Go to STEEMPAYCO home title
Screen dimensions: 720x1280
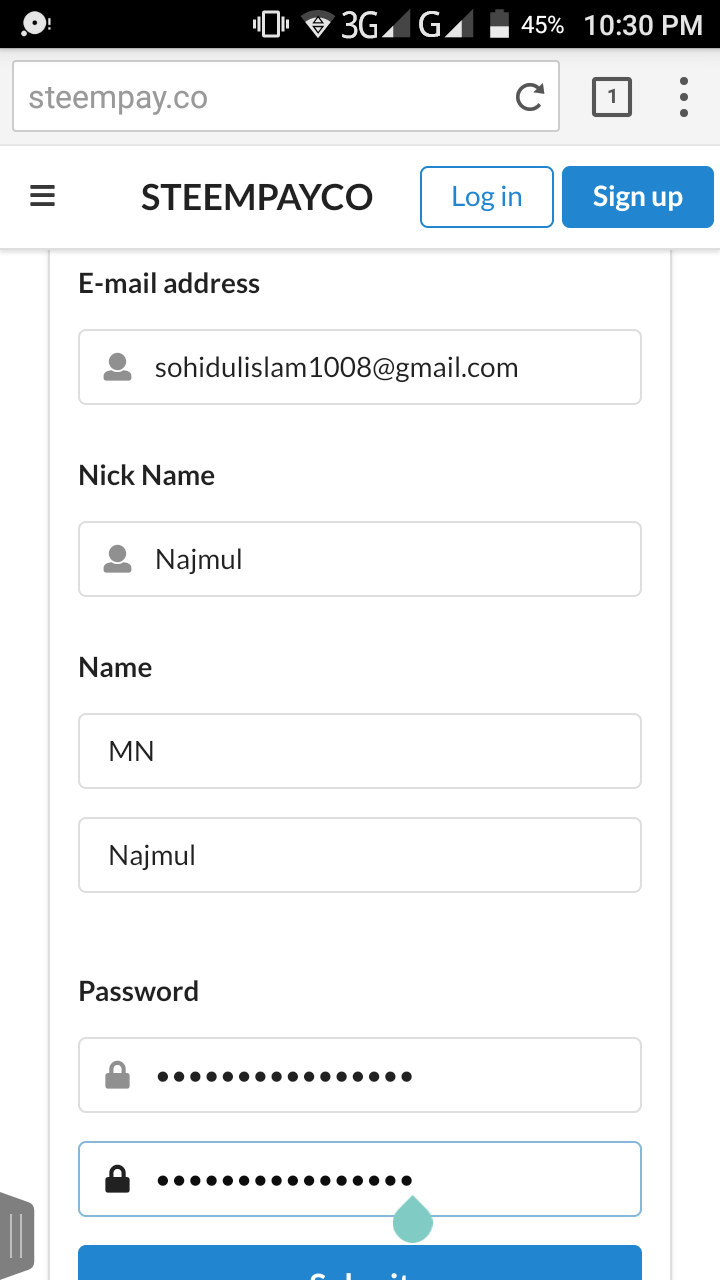point(257,197)
